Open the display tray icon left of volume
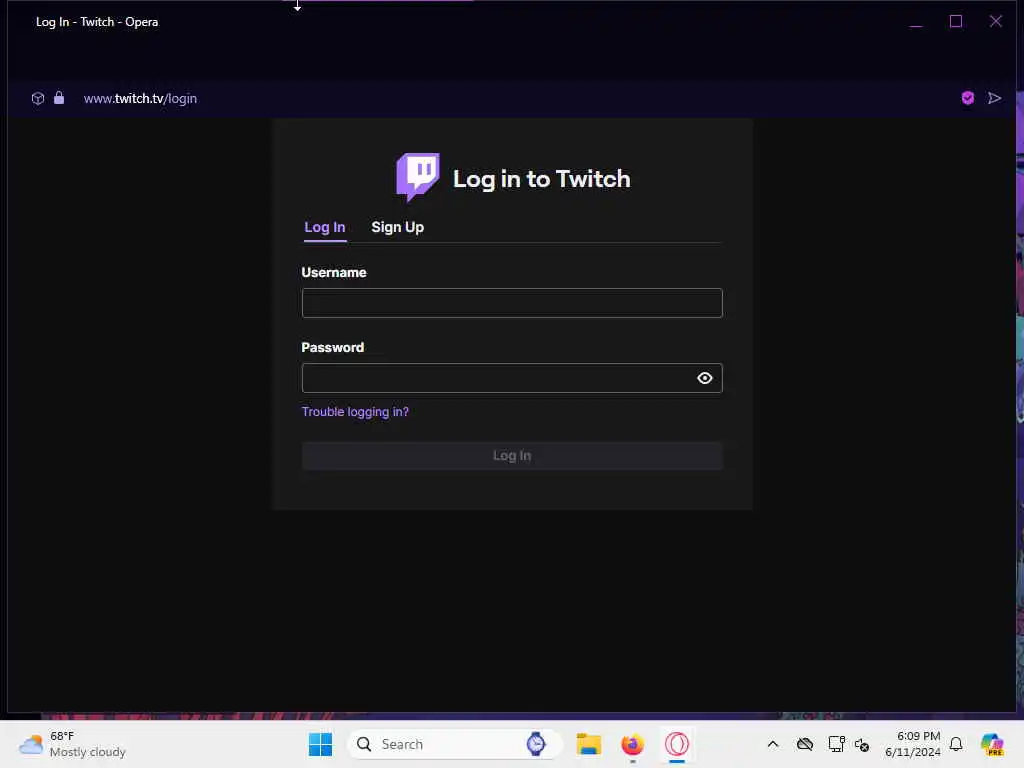The width and height of the screenshot is (1024, 768). point(836,744)
